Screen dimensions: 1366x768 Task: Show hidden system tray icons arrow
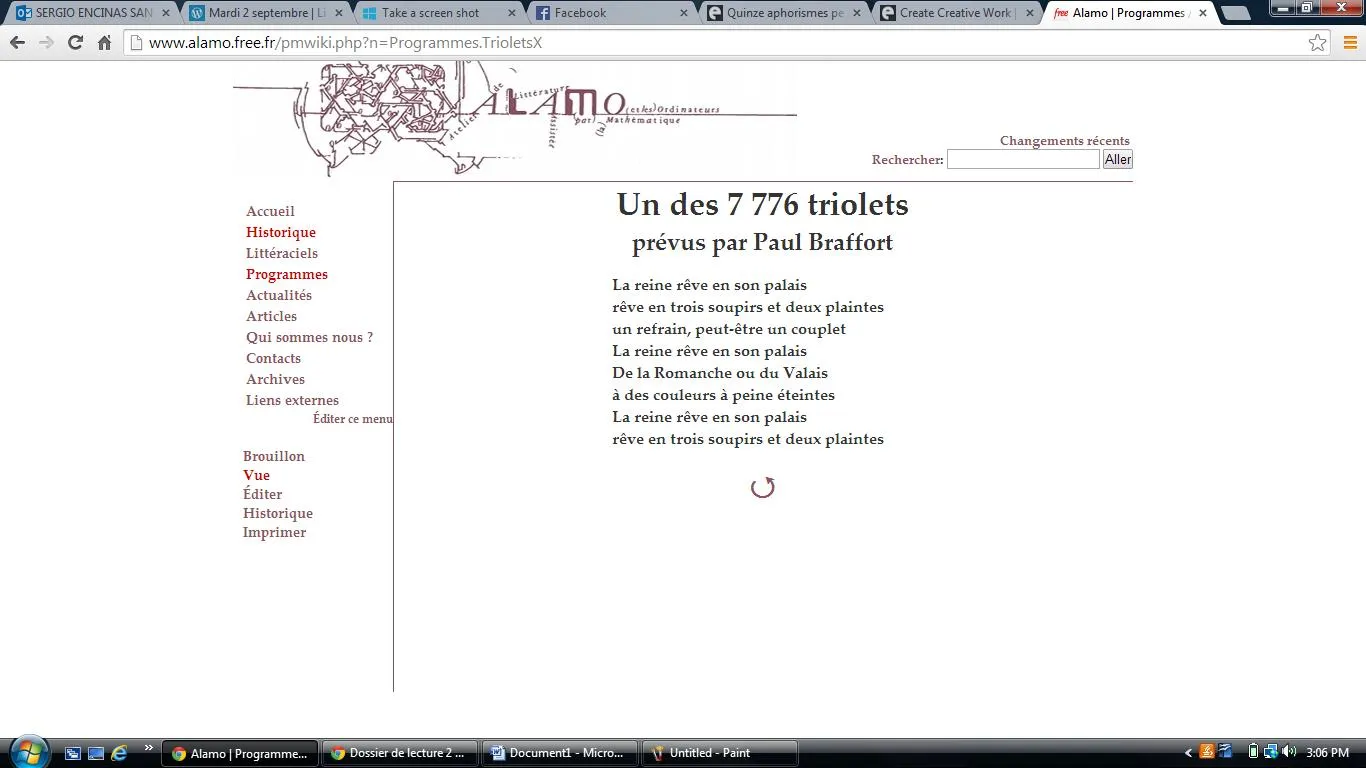pos(1188,753)
